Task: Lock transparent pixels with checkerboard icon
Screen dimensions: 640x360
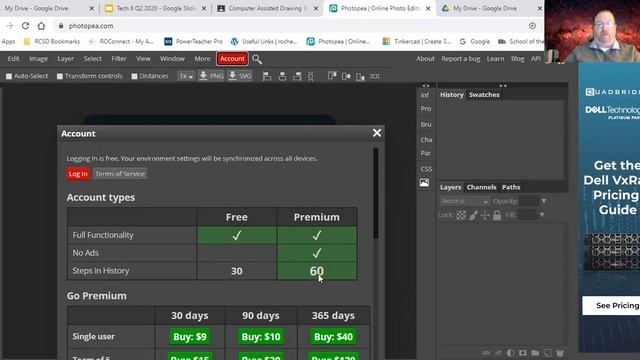Action: [461, 215]
